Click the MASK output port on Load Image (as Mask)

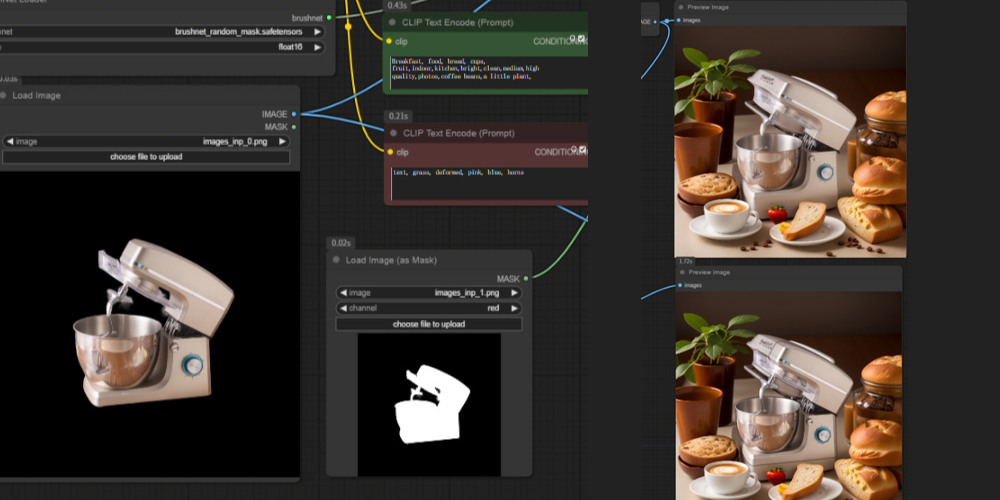pos(526,279)
